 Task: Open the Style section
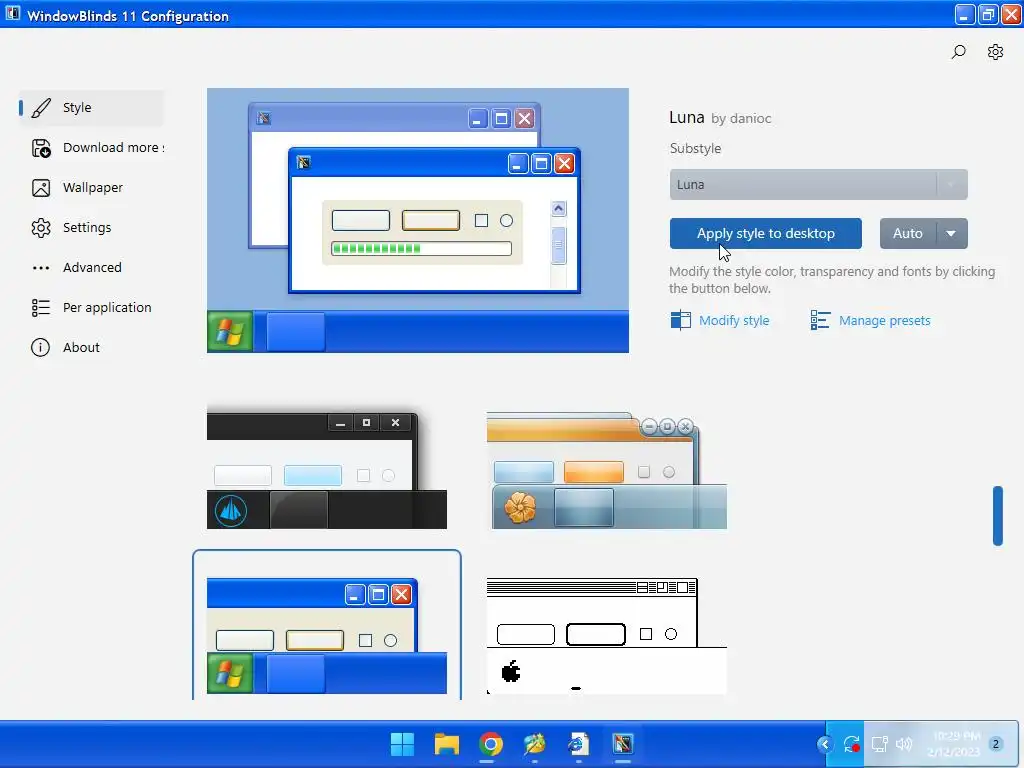[x=91, y=108]
